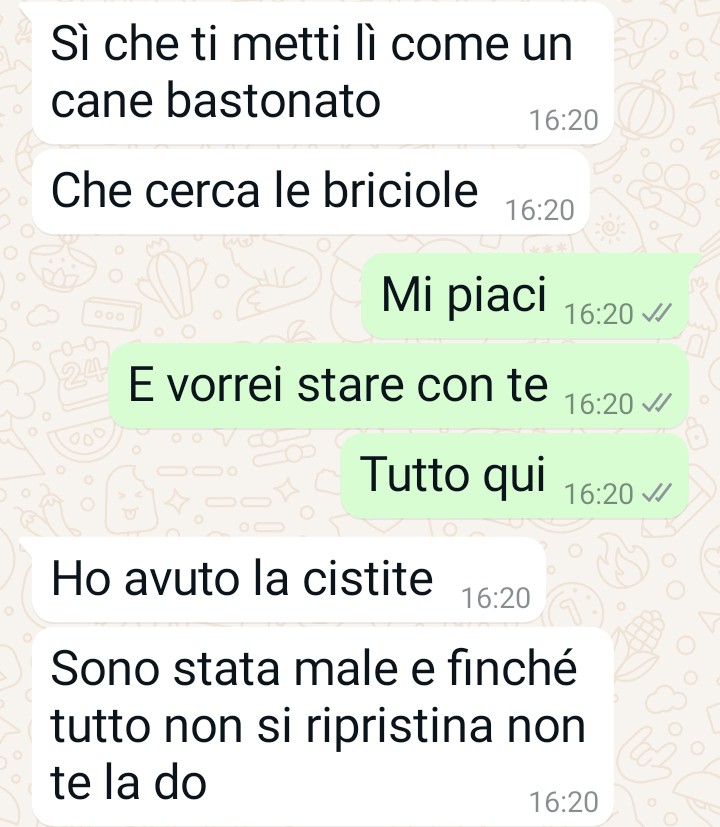Tap the timestamp of the 'Tutto qui' message
The height and width of the screenshot is (827, 720).
click(599, 494)
